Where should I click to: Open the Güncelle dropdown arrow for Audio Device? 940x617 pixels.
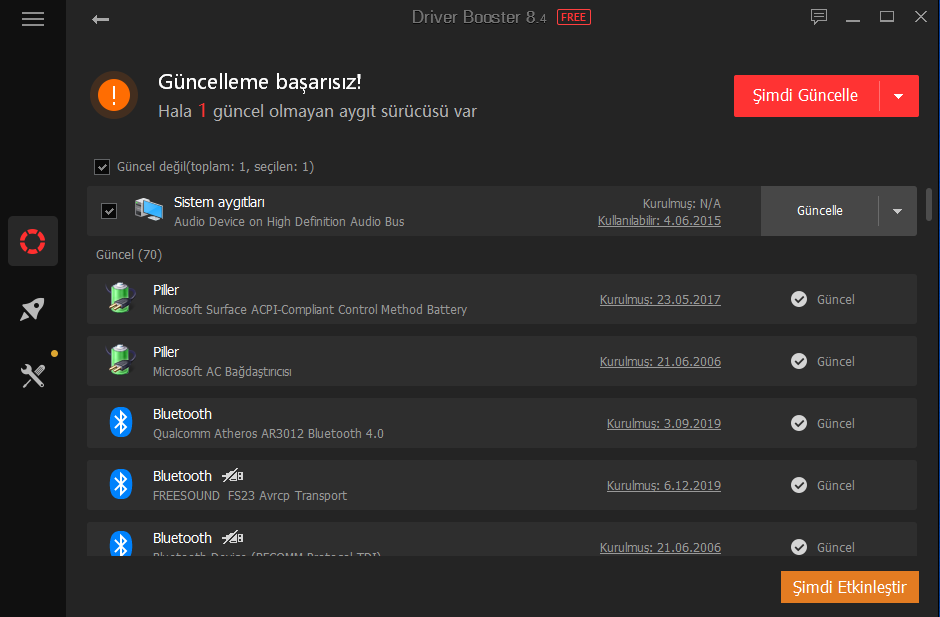897,211
